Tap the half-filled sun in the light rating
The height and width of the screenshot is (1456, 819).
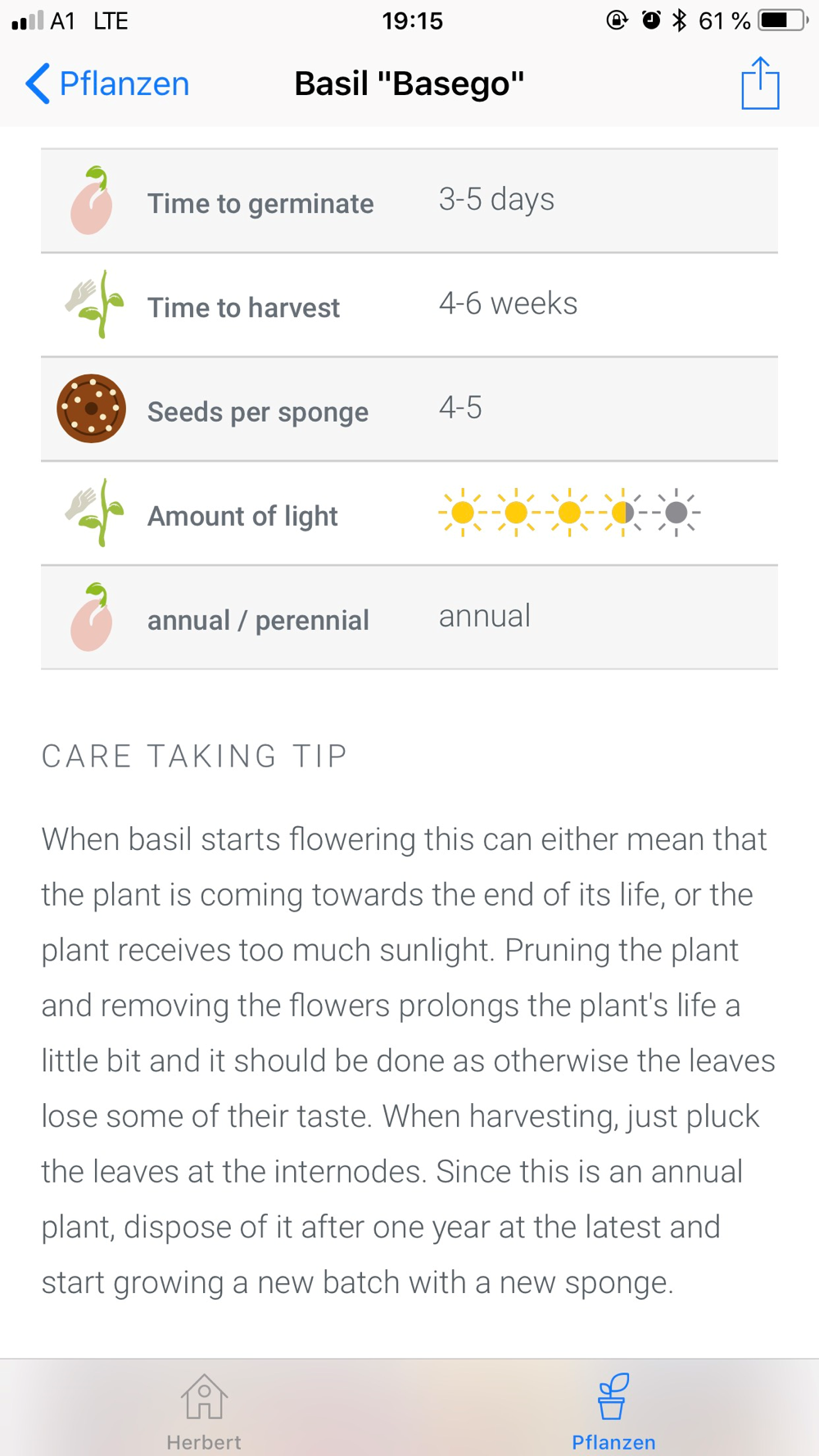point(623,513)
